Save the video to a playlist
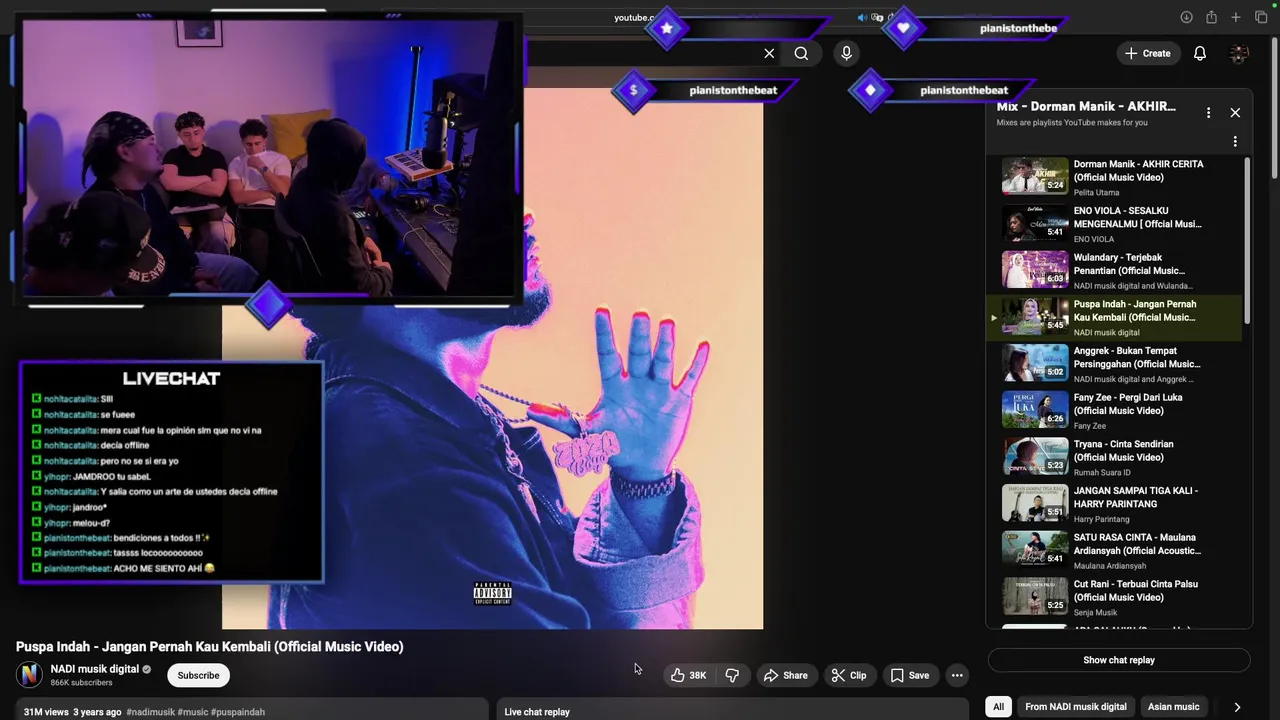The width and height of the screenshot is (1280, 720). 910,675
